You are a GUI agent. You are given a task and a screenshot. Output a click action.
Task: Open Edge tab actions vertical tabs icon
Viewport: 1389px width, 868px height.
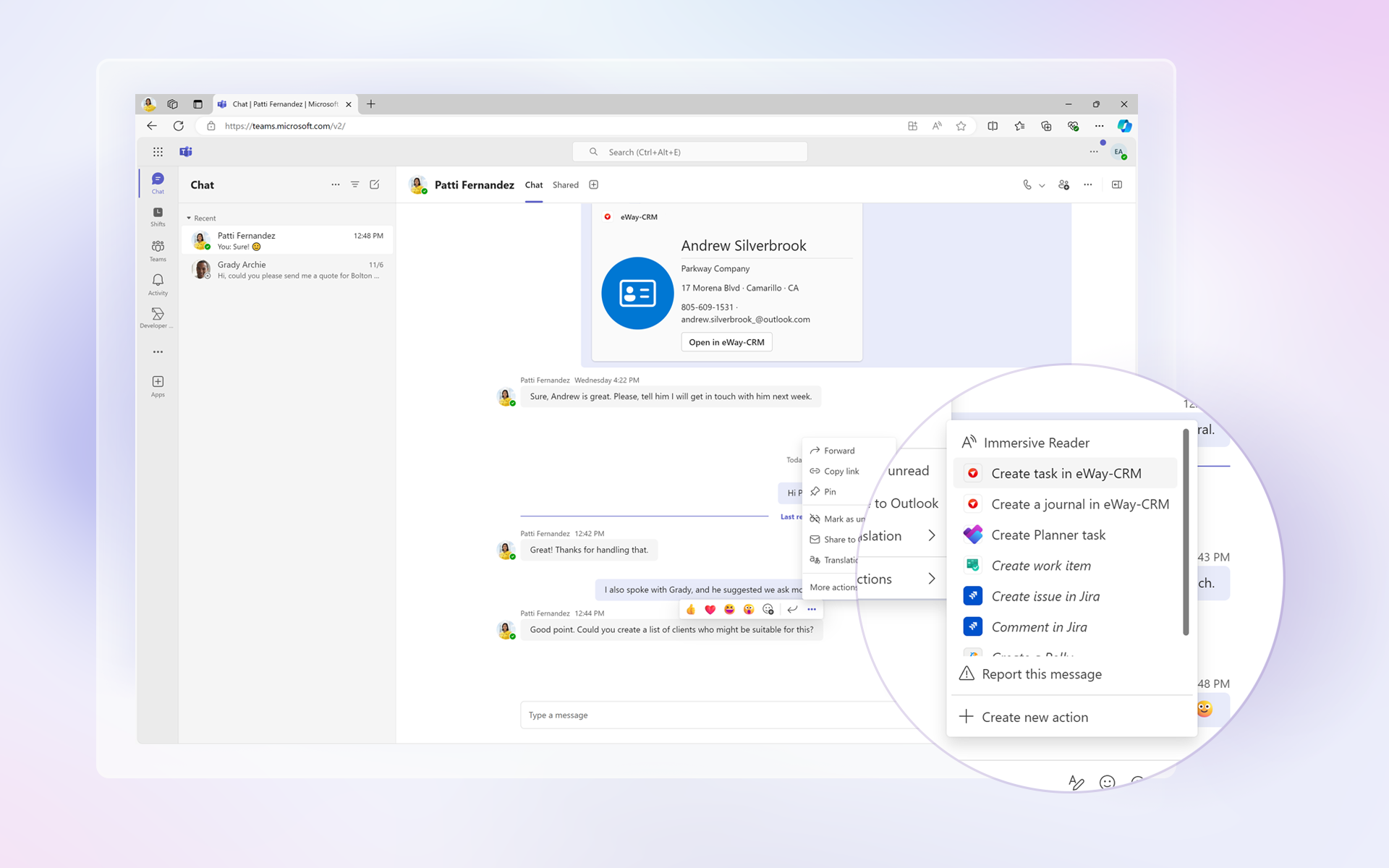197,104
